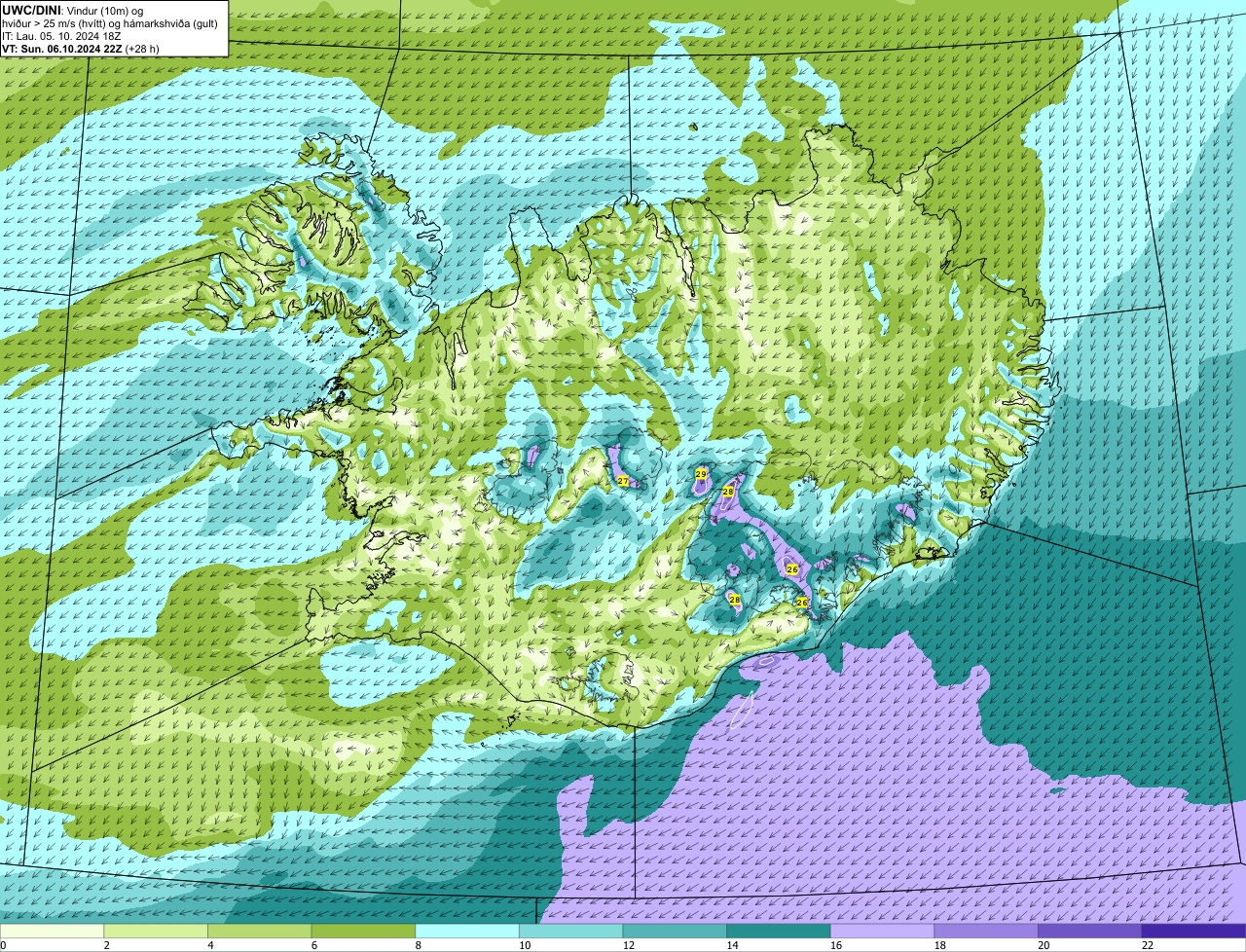The image size is (1246, 952).
Task: Click the scale number 0
Action: (x=3, y=945)
